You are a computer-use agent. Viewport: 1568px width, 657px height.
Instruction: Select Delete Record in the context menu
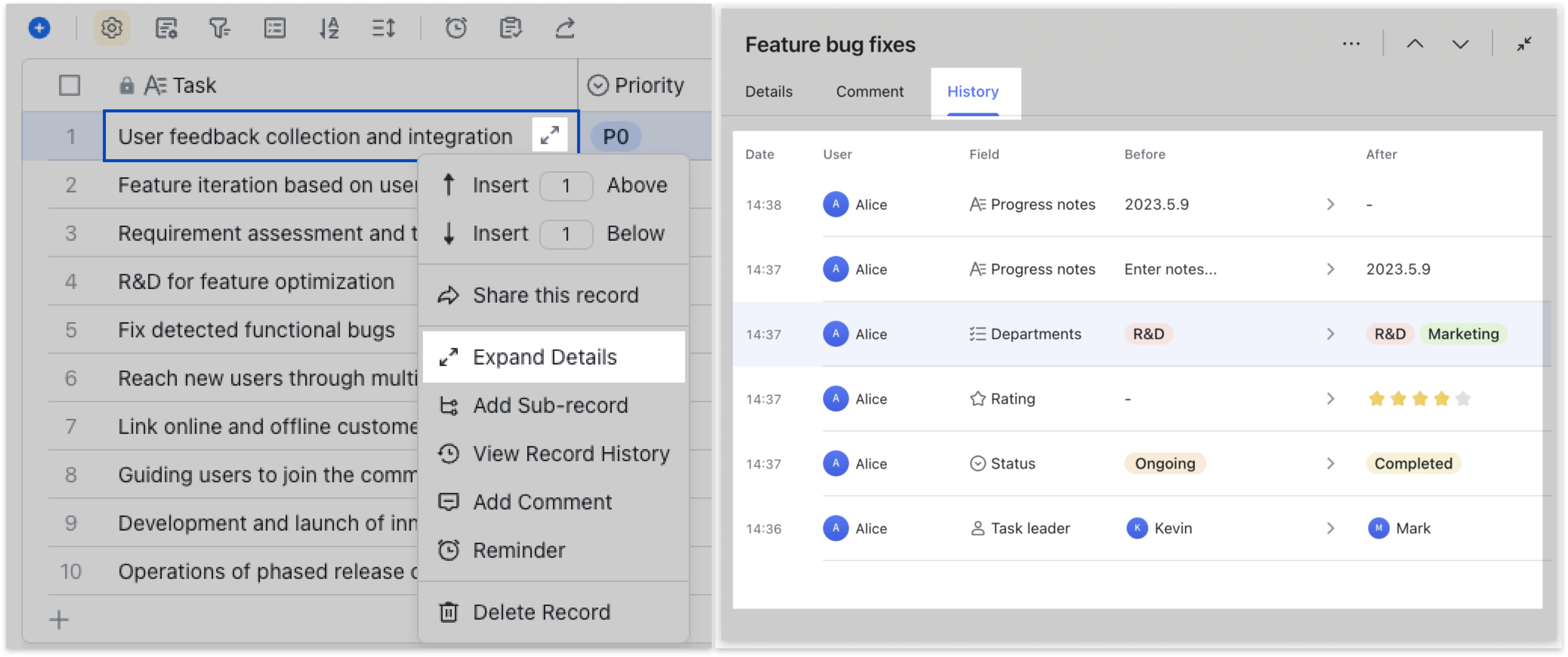[553, 612]
